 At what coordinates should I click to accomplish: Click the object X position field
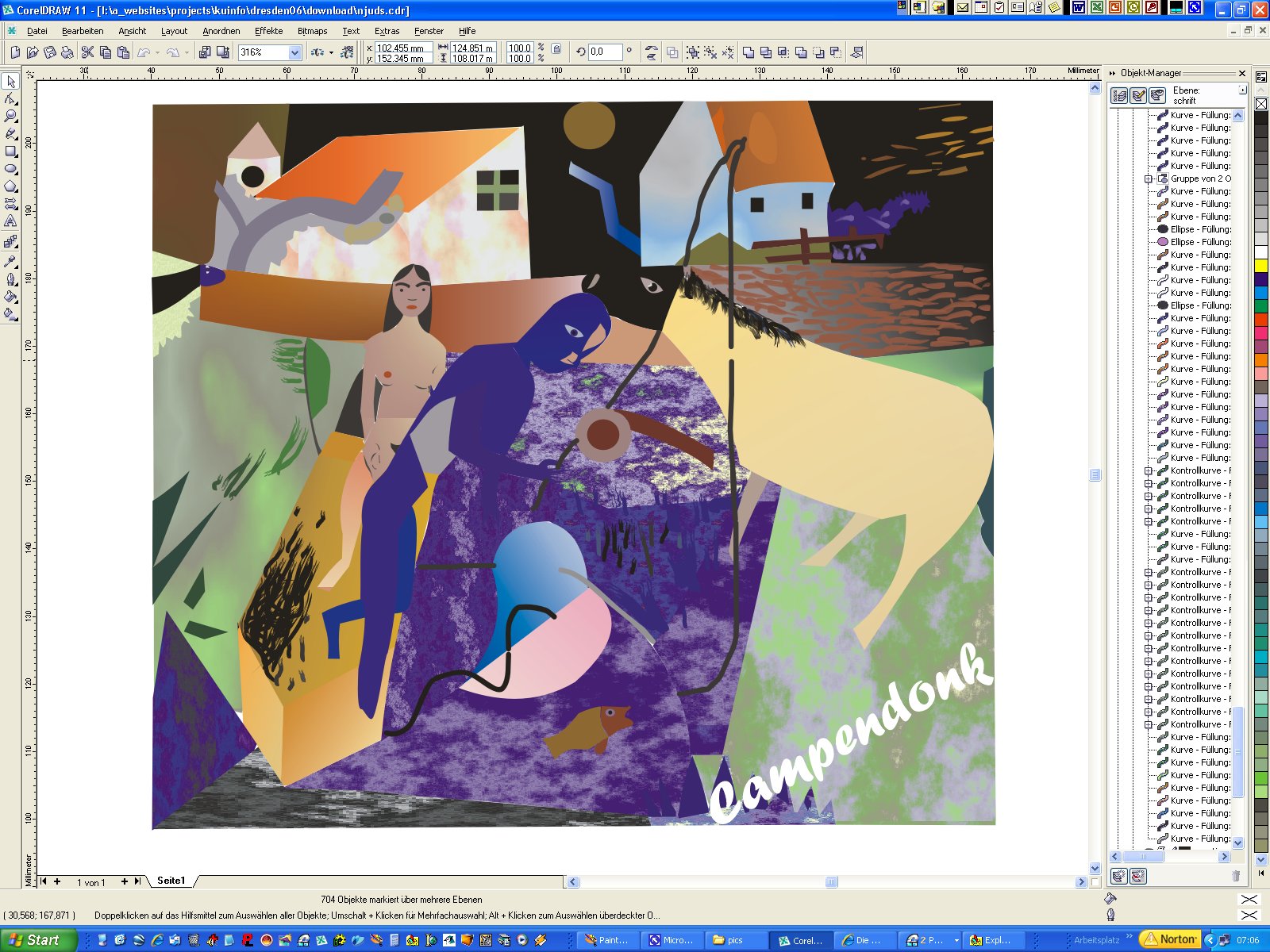pos(402,48)
